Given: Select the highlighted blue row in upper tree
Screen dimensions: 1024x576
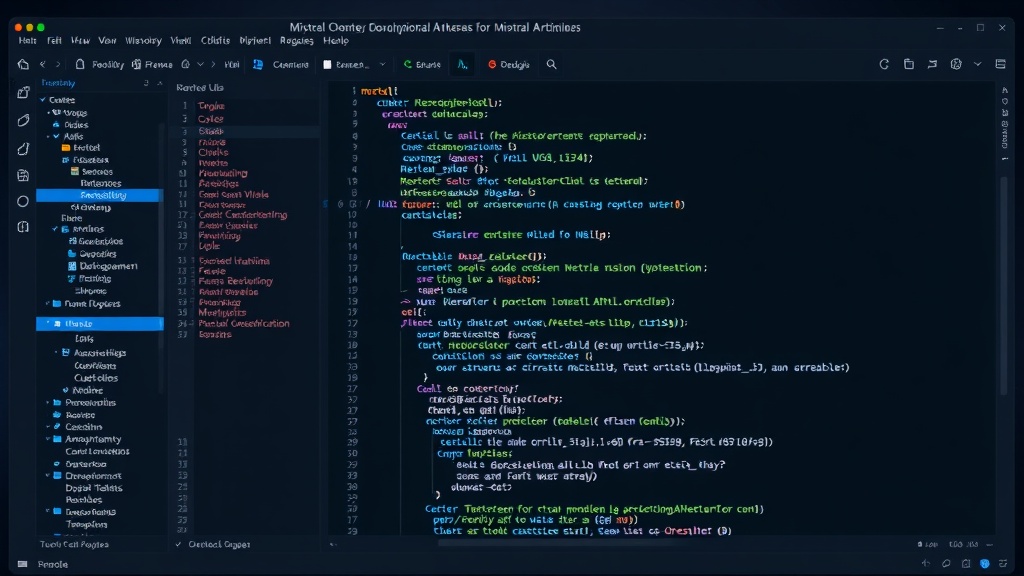Looking at the screenshot, I should click(99, 195).
